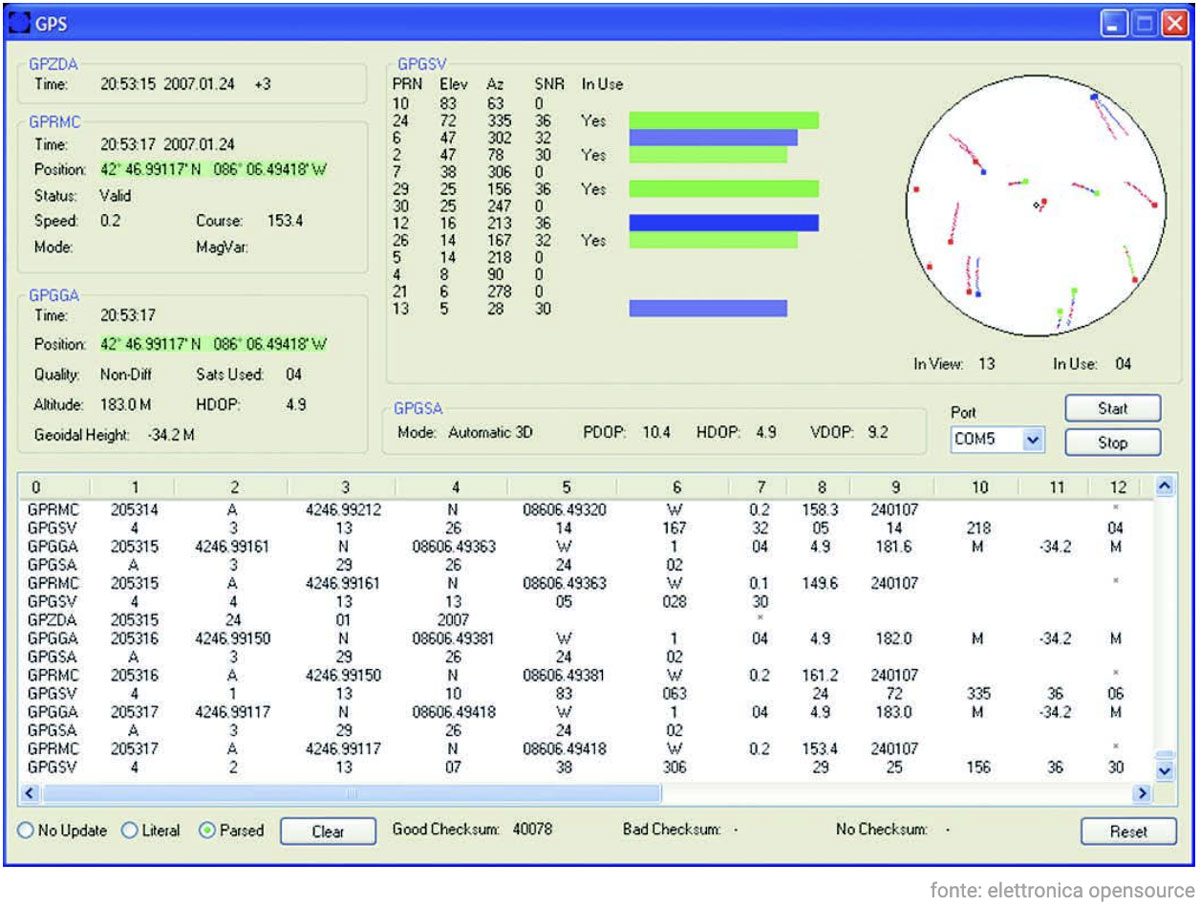Click the column header labeled 3

coord(343,487)
